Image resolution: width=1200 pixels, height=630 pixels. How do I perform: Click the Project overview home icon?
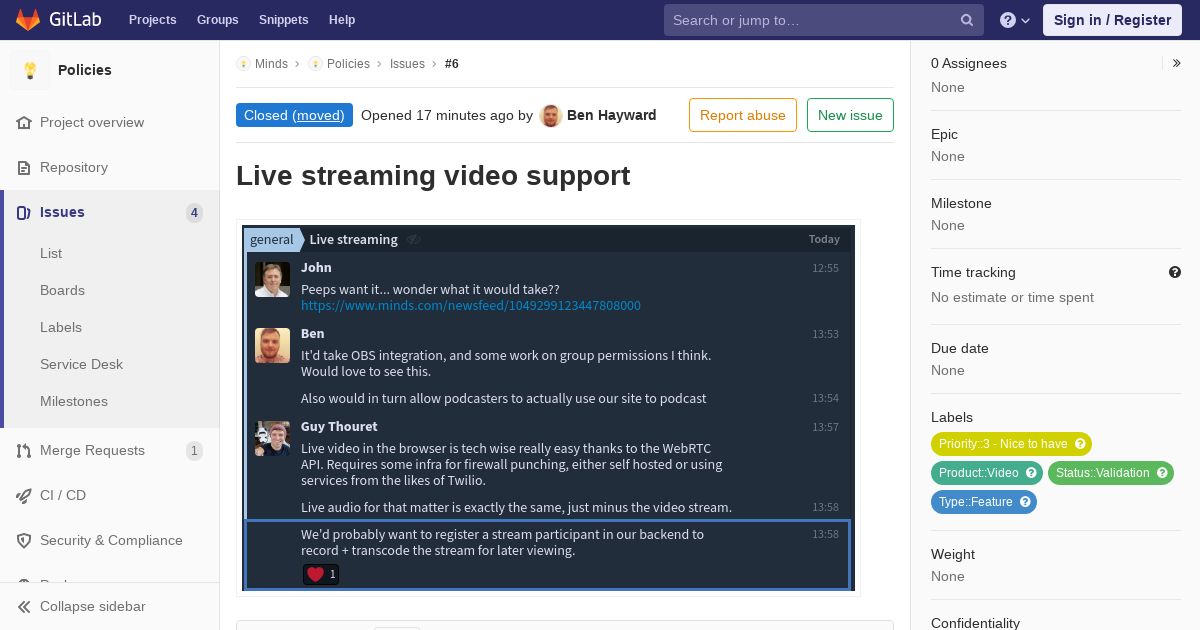[24, 122]
